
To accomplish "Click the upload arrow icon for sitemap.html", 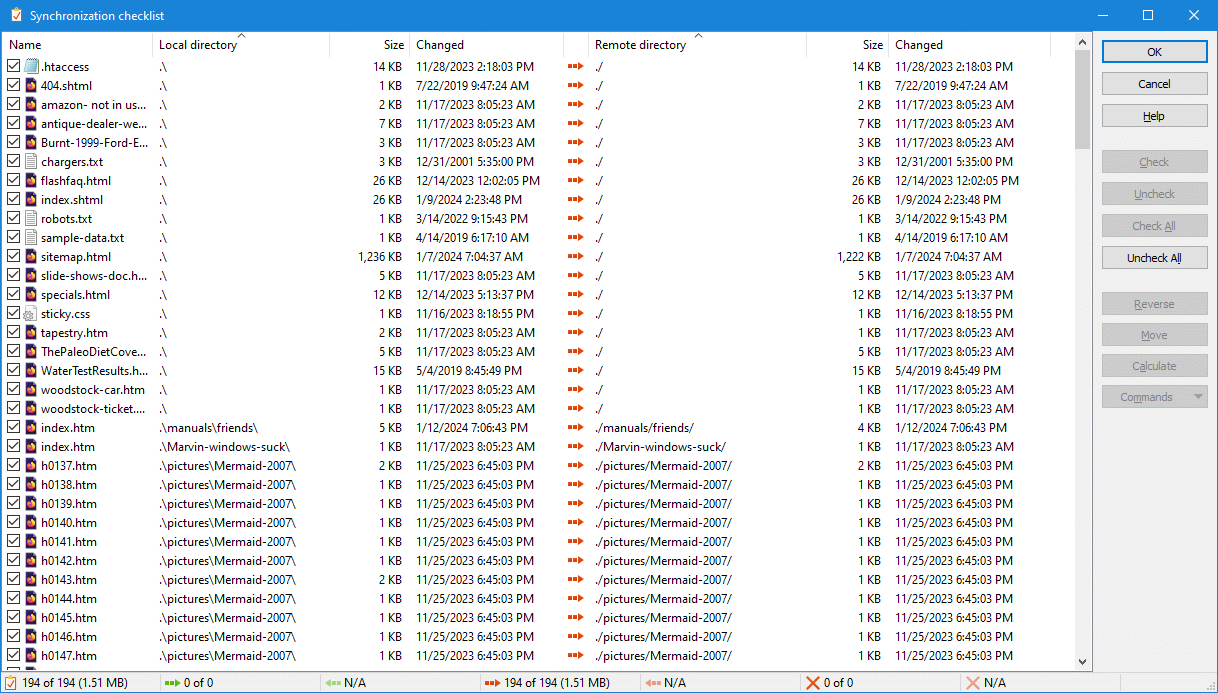I will (x=575, y=257).
